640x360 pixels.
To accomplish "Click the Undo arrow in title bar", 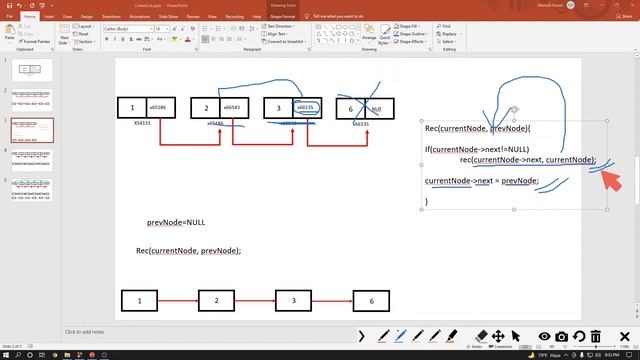I will point(20,6).
